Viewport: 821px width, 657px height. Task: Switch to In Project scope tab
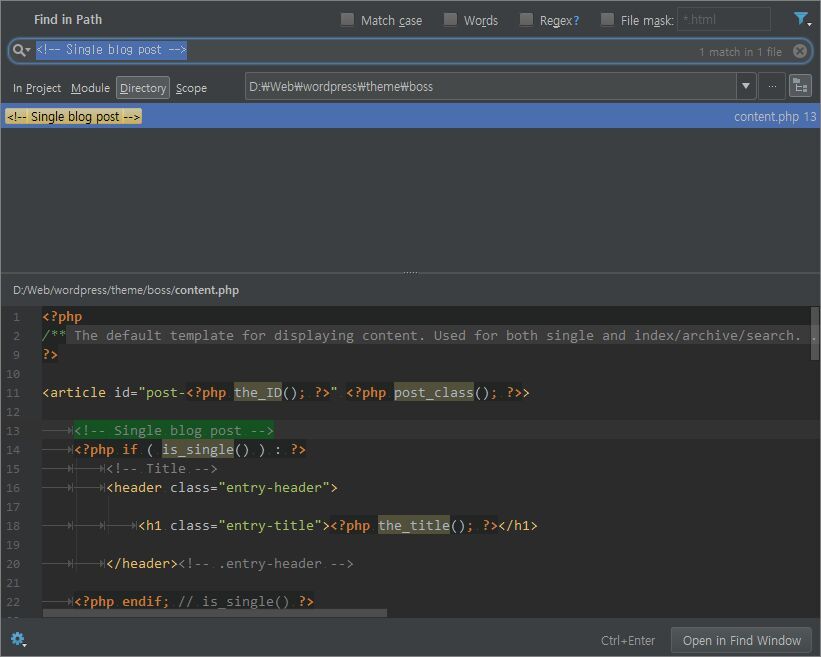pyautogui.click(x=37, y=88)
